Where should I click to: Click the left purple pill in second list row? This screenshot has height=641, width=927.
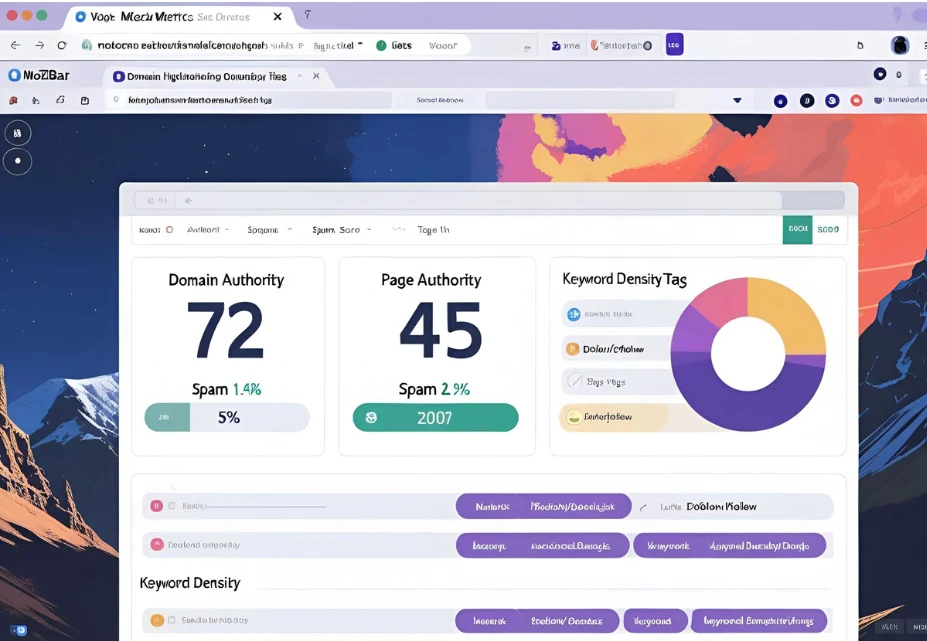pyautogui.click(x=543, y=545)
